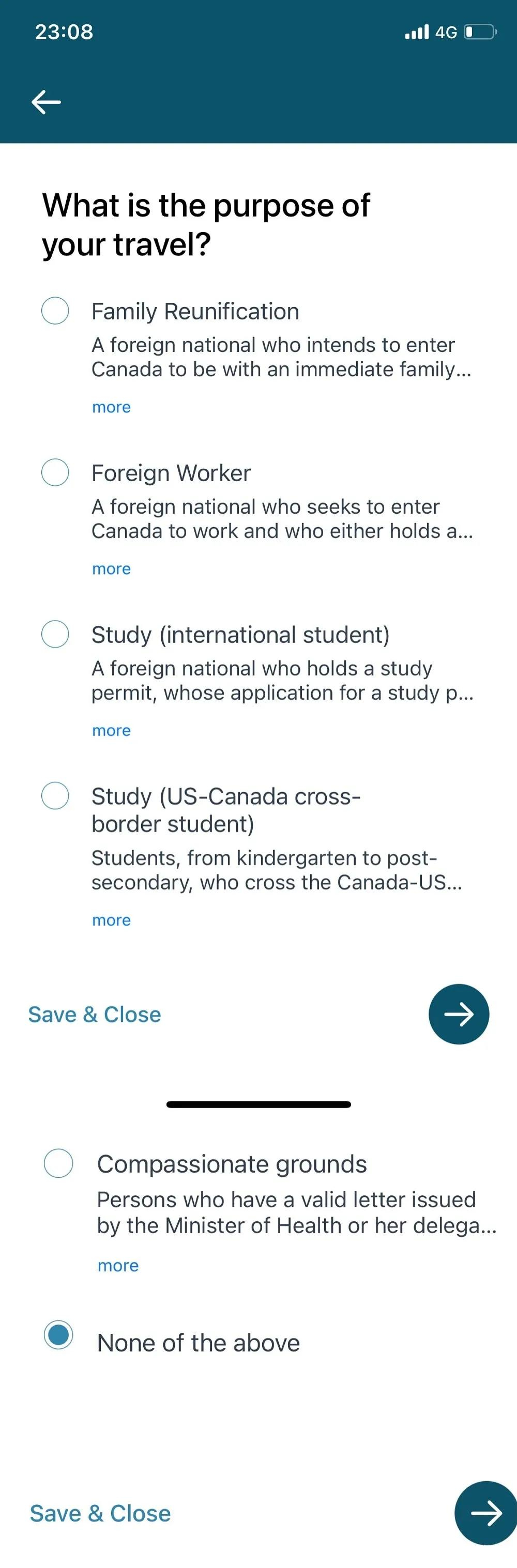Tap the lower Save & Close link
Viewport: 517px width, 1568px height.
[x=100, y=1513]
